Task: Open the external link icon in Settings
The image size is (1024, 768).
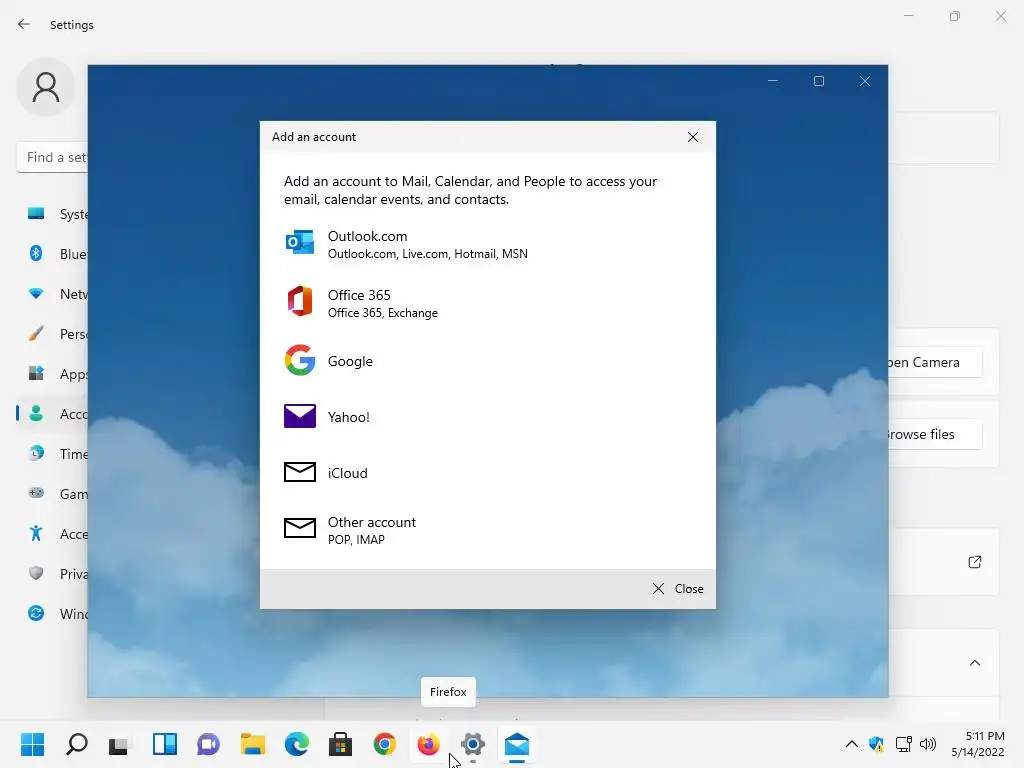Action: click(974, 562)
